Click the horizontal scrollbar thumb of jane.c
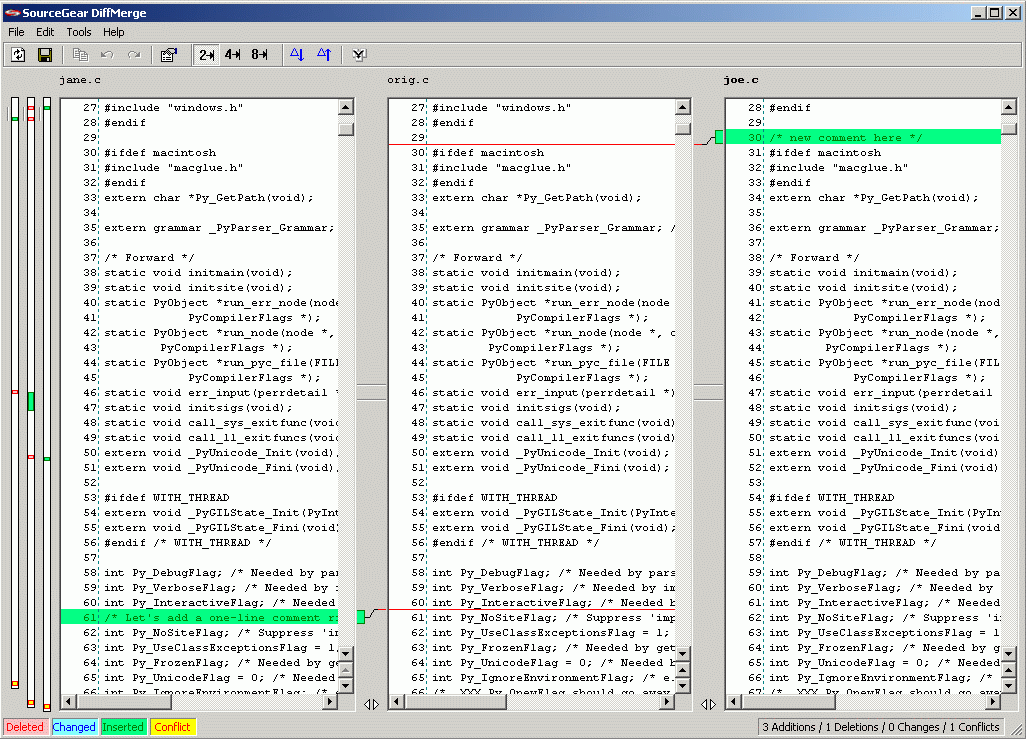Viewport: 1026px width, 739px height. (124, 702)
